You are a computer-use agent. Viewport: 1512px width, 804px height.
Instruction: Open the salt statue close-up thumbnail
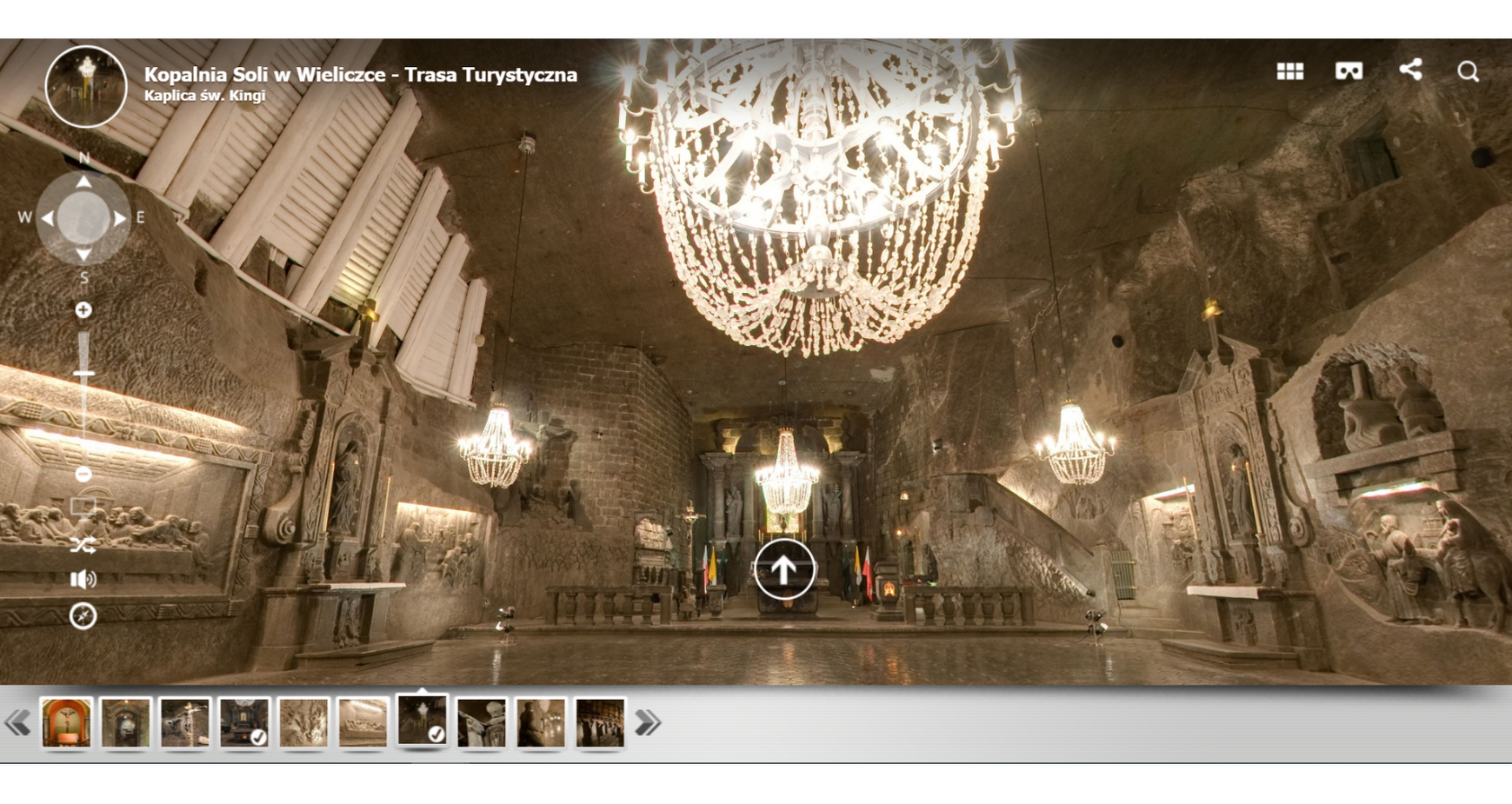tap(481, 722)
